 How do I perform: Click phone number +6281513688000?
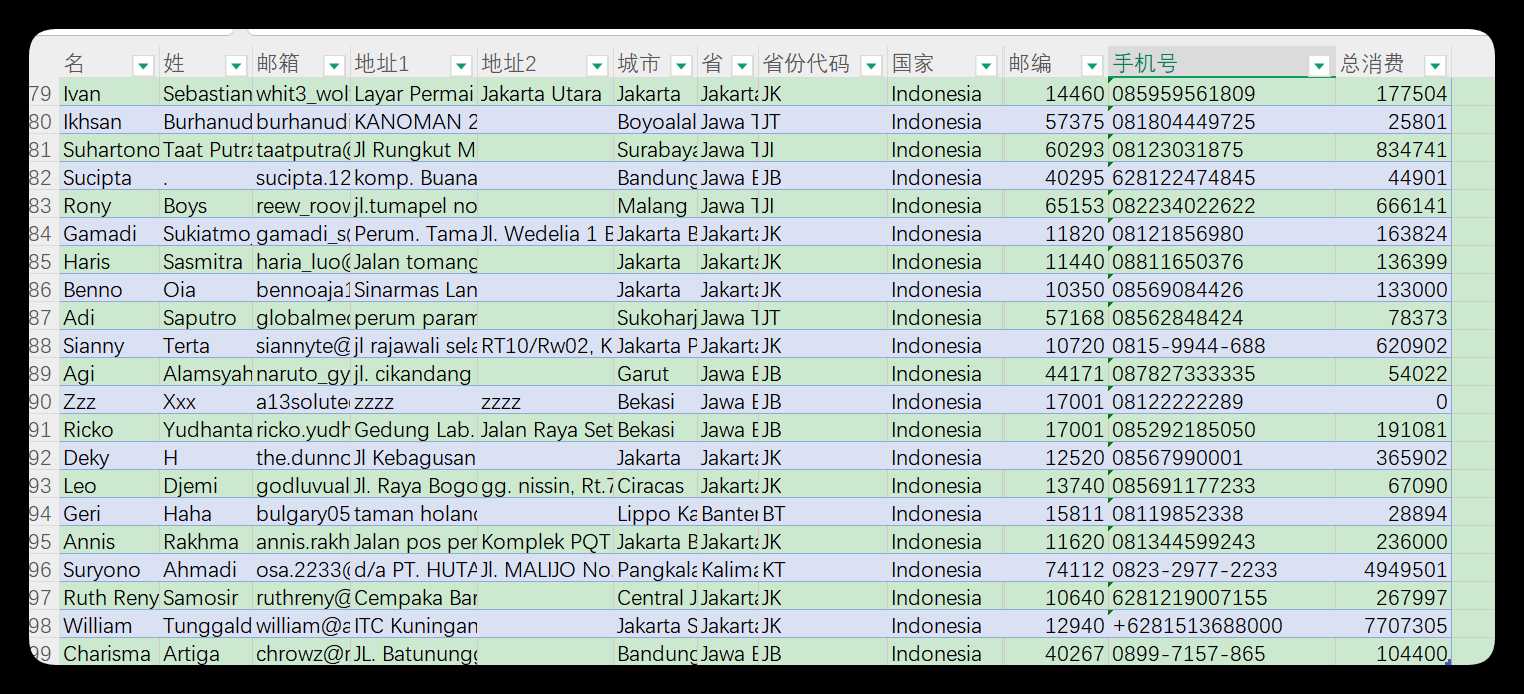point(1221,626)
